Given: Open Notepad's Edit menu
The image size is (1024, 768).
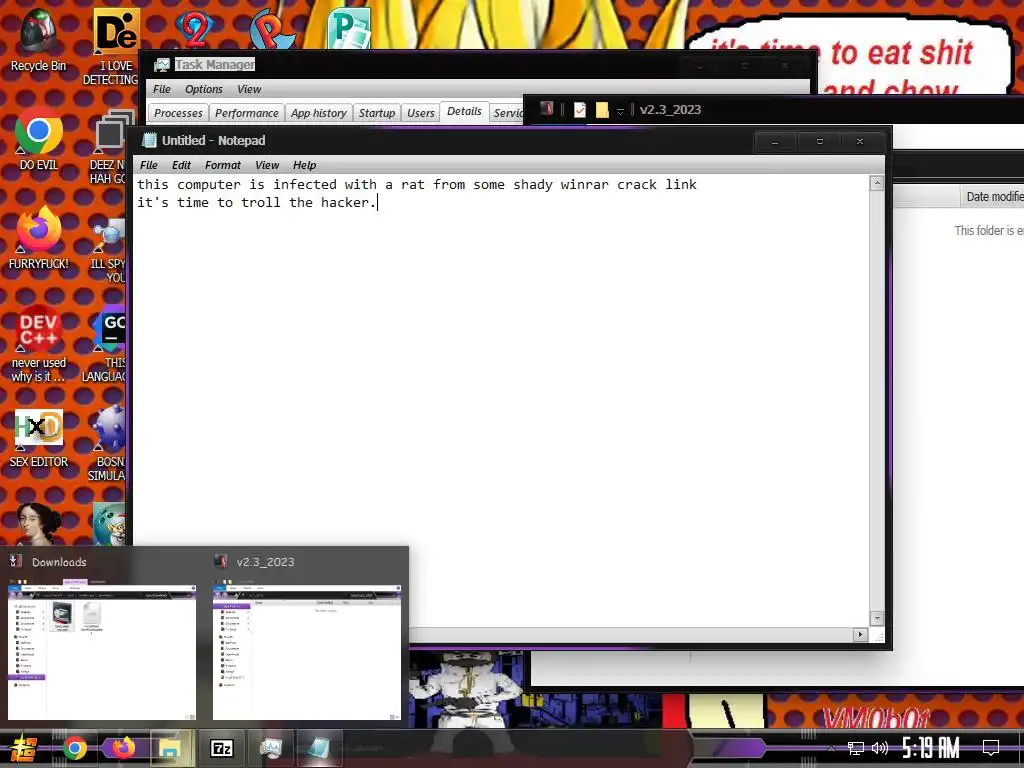Looking at the screenshot, I should pos(181,165).
